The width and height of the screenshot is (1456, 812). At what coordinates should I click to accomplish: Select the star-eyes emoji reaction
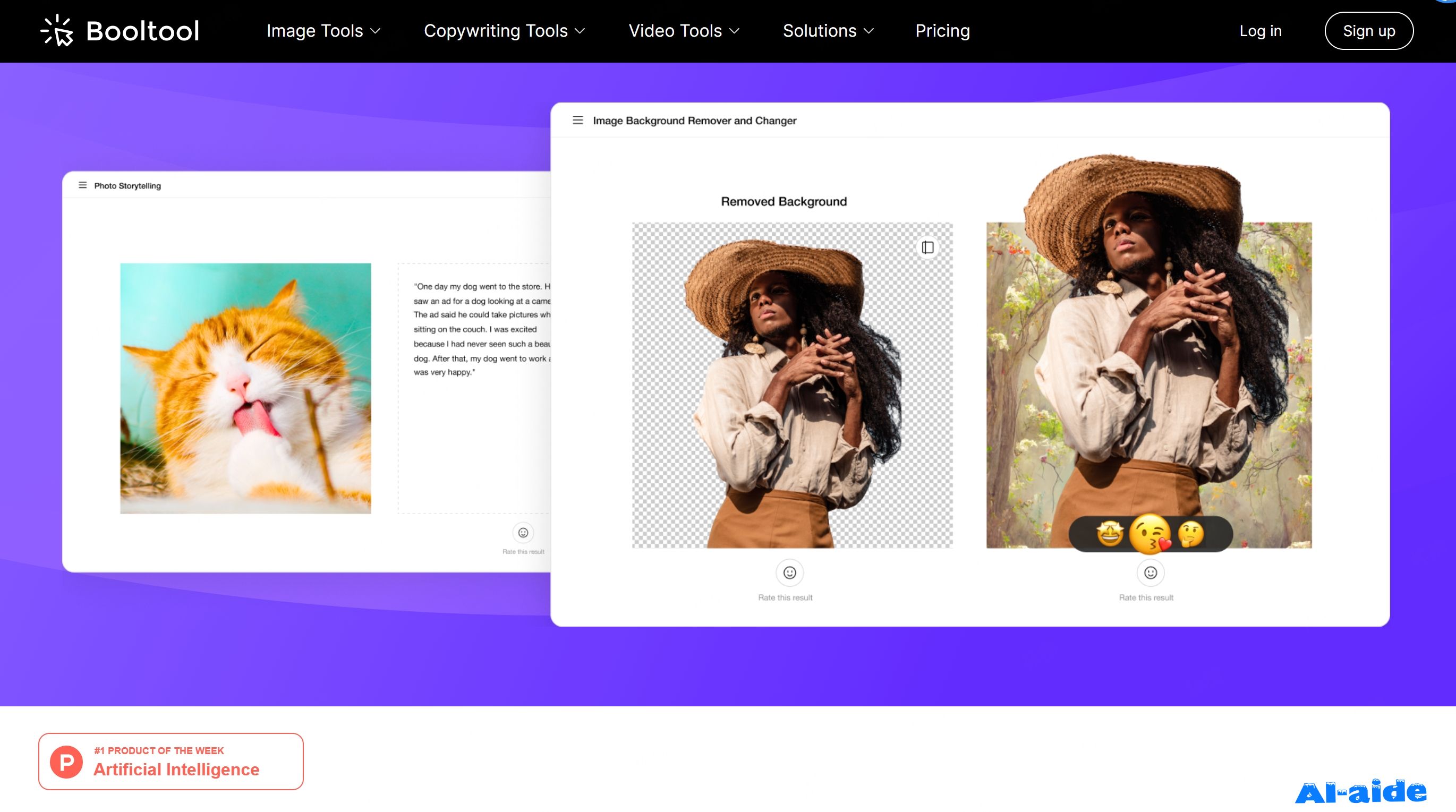tap(1110, 534)
